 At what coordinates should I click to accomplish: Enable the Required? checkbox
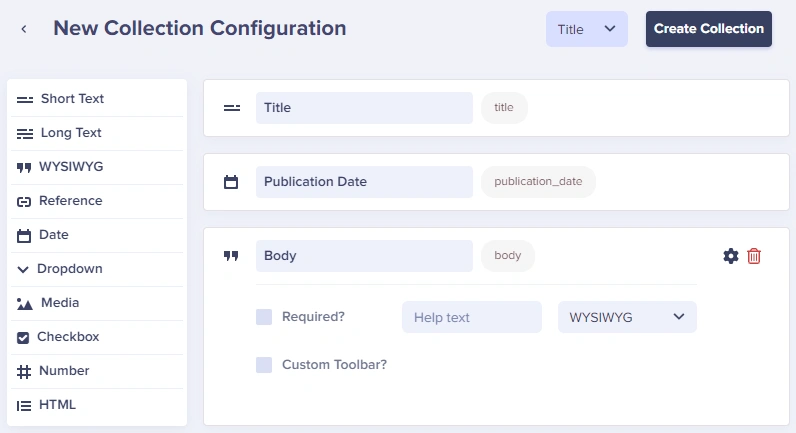[x=264, y=317]
